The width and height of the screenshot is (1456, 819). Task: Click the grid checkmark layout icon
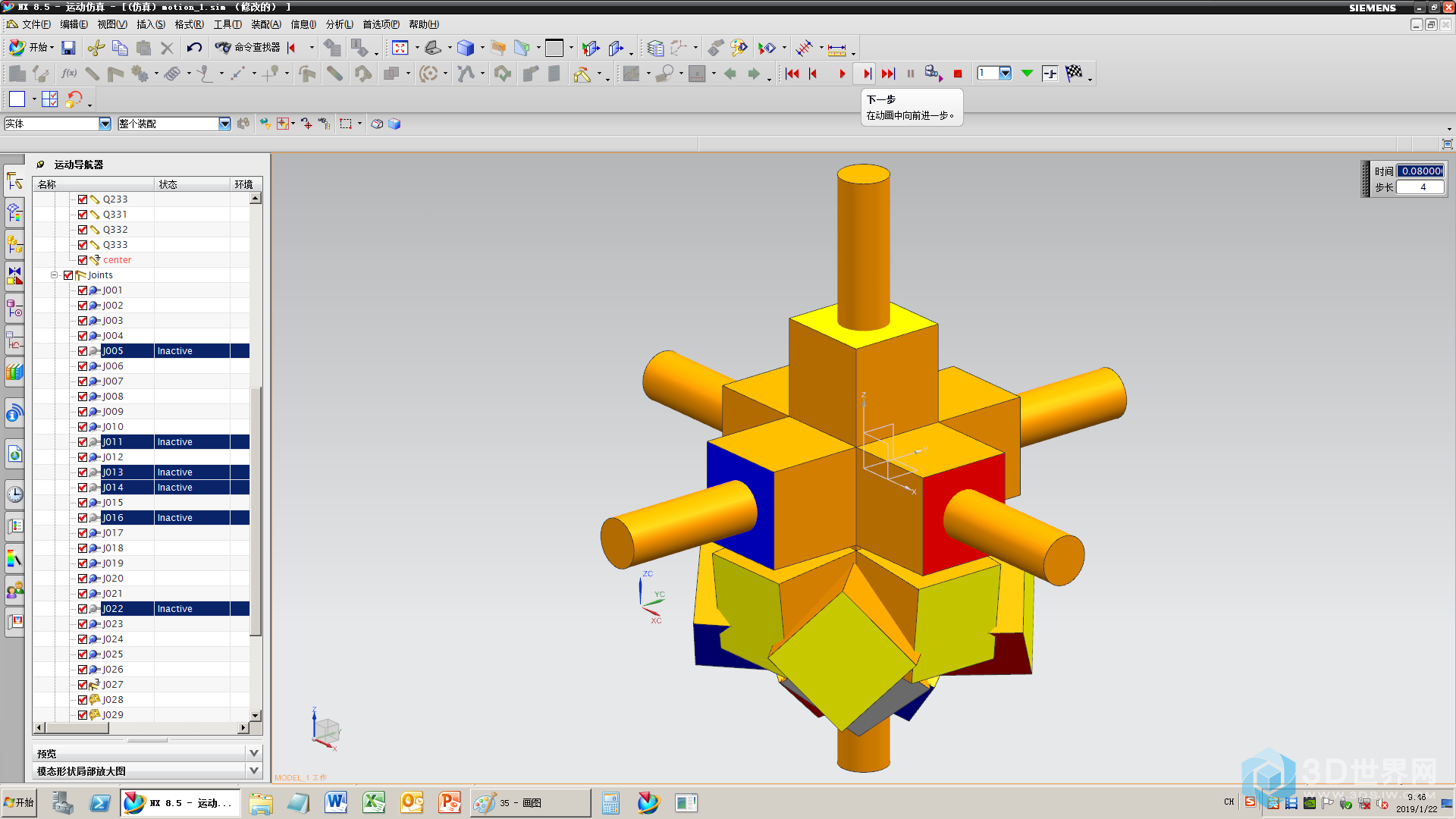click(50, 99)
